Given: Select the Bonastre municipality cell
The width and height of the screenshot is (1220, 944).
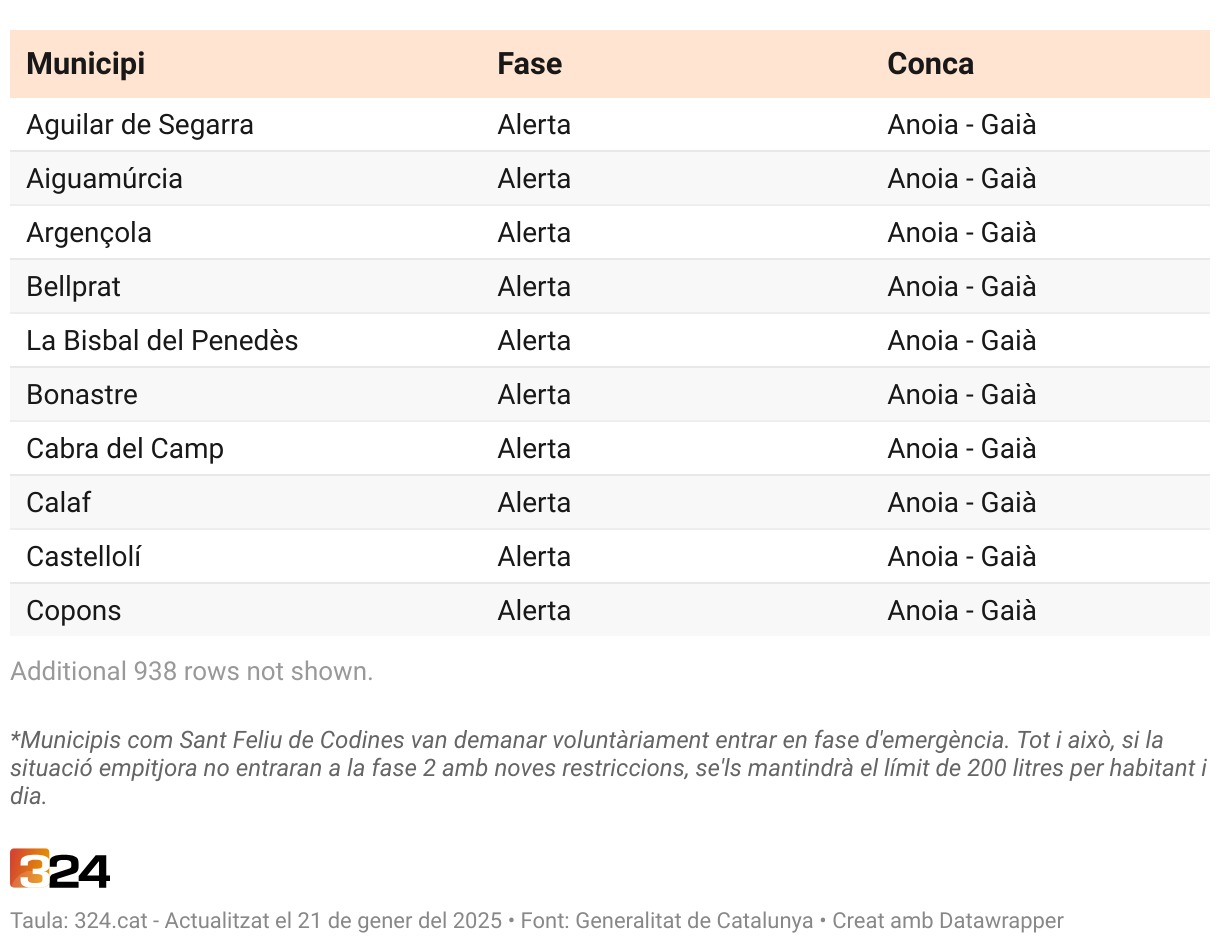Looking at the screenshot, I should pos(82,395).
